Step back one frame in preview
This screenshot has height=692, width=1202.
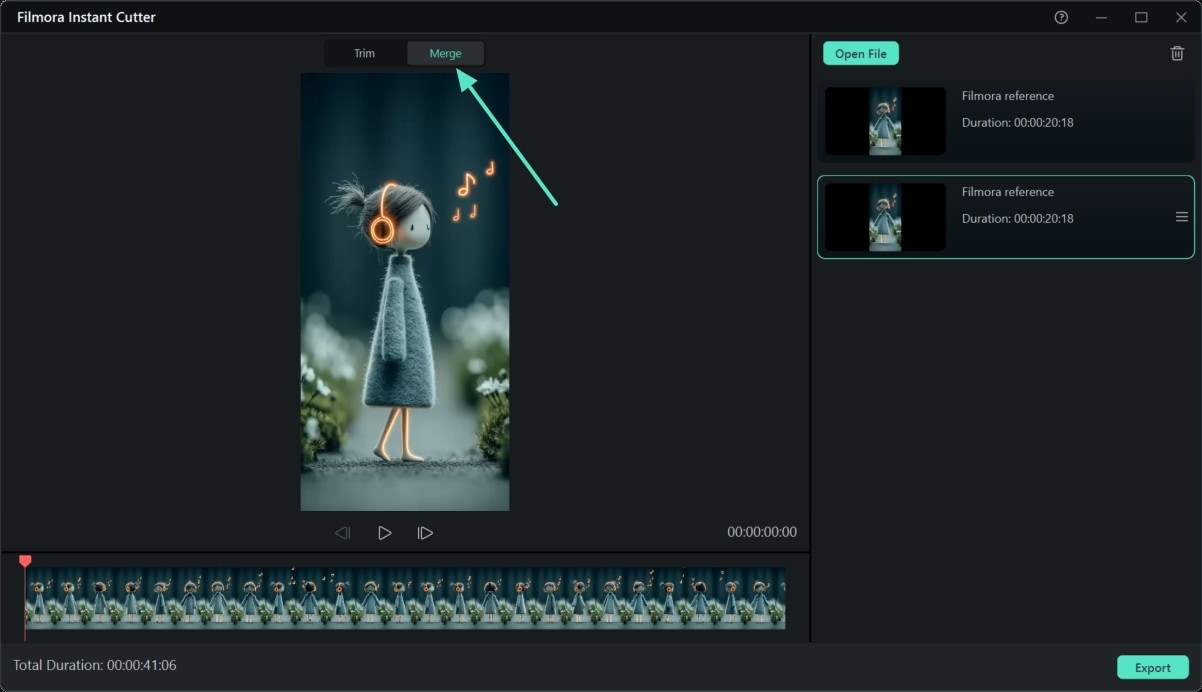[342, 533]
